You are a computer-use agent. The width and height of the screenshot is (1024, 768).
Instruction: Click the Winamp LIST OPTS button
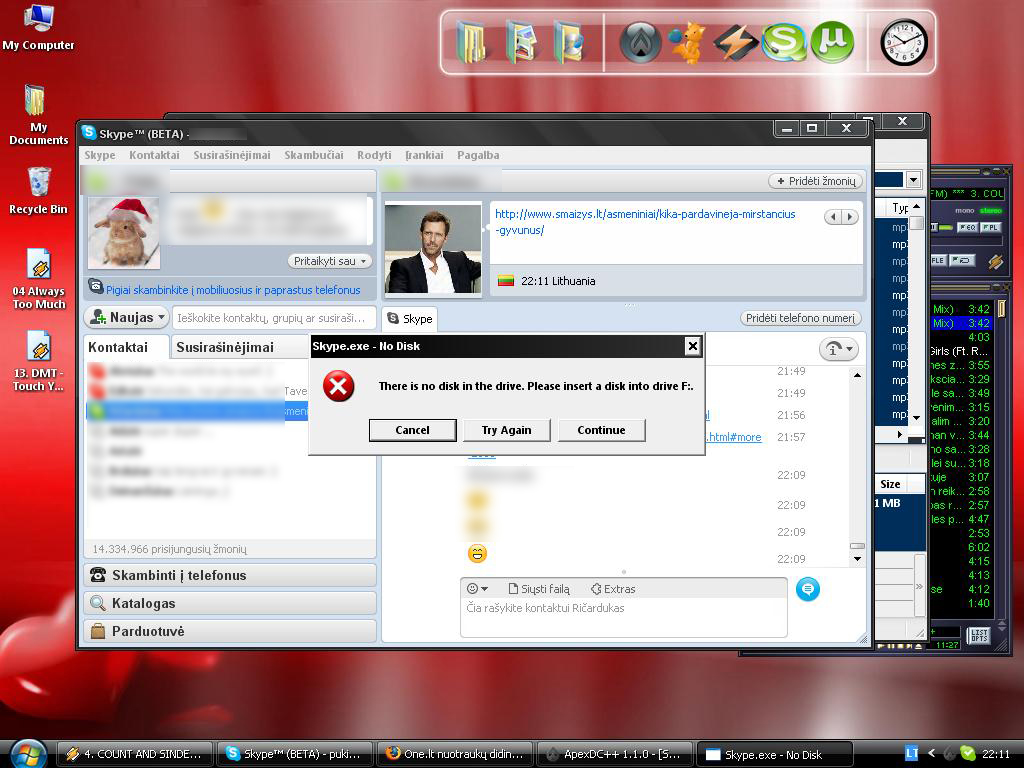click(x=979, y=635)
